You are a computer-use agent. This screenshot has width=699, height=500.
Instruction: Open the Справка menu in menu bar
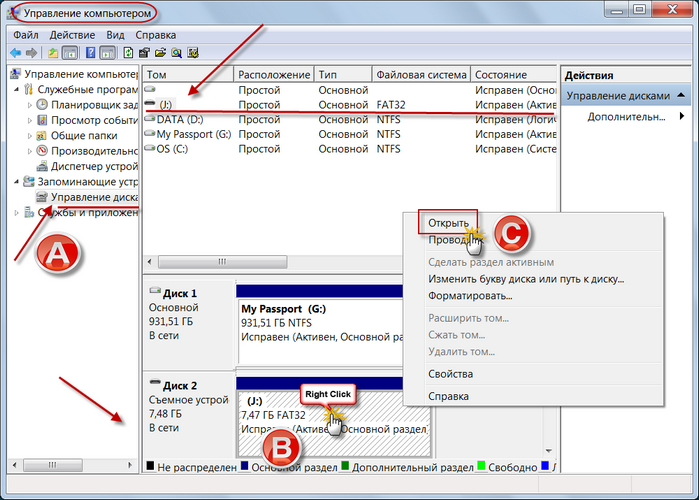click(x=156, y=35)
